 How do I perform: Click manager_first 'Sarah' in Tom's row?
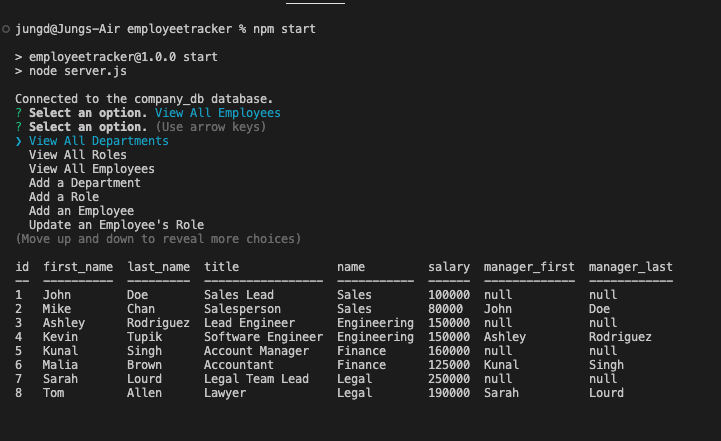[x=501, y=393]
